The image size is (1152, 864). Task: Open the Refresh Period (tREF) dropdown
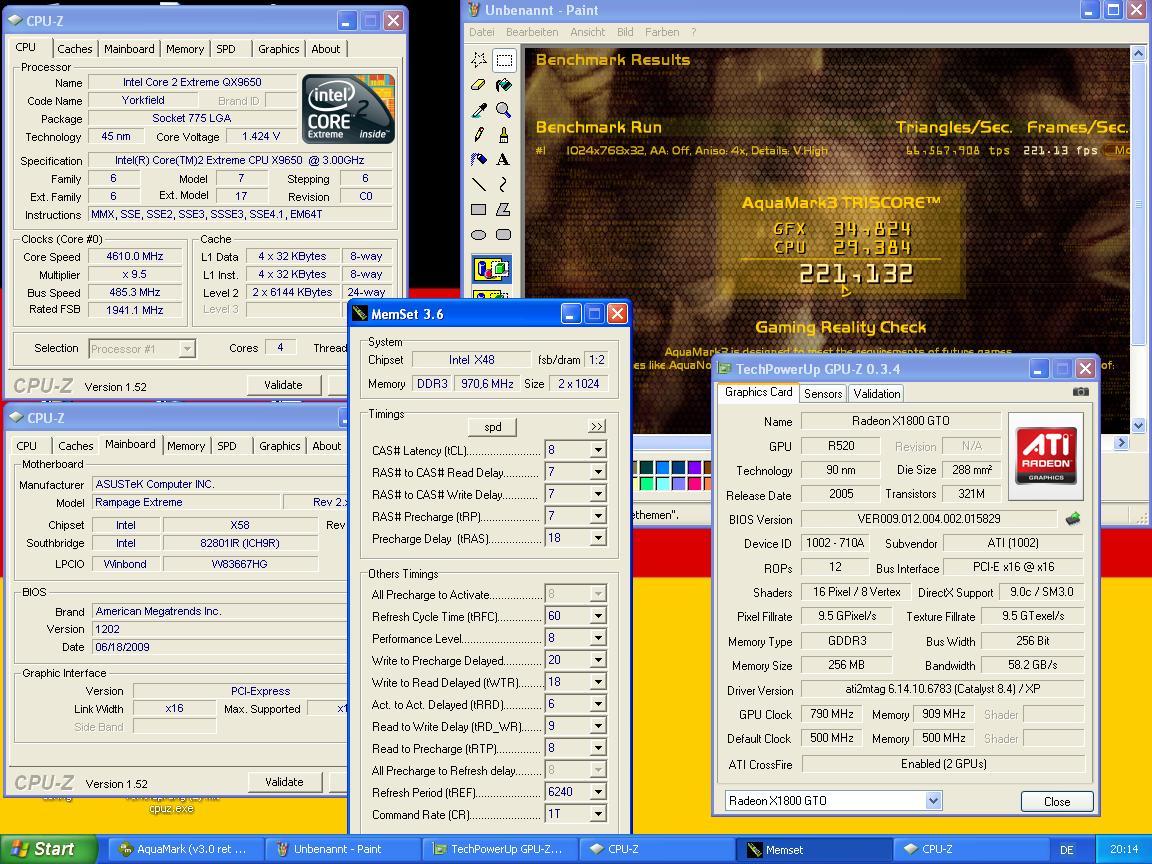tap(598, 792)
